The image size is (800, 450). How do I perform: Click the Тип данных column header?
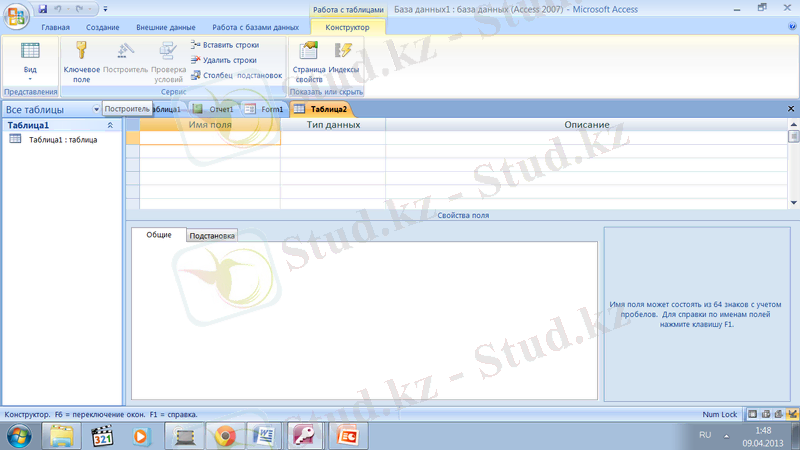click(333, 124)
